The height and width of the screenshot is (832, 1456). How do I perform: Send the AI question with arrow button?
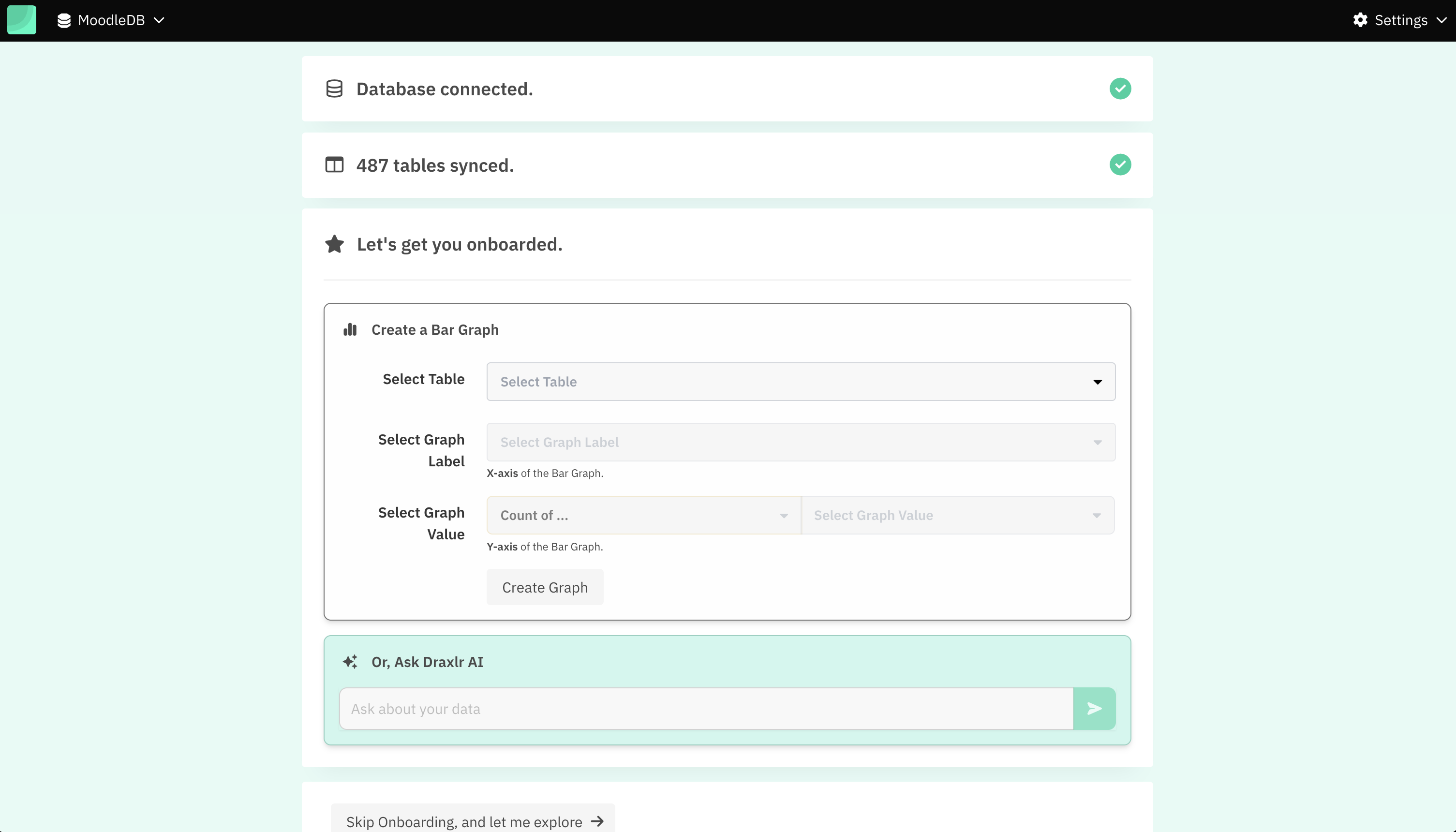[x=1094, y=709]
